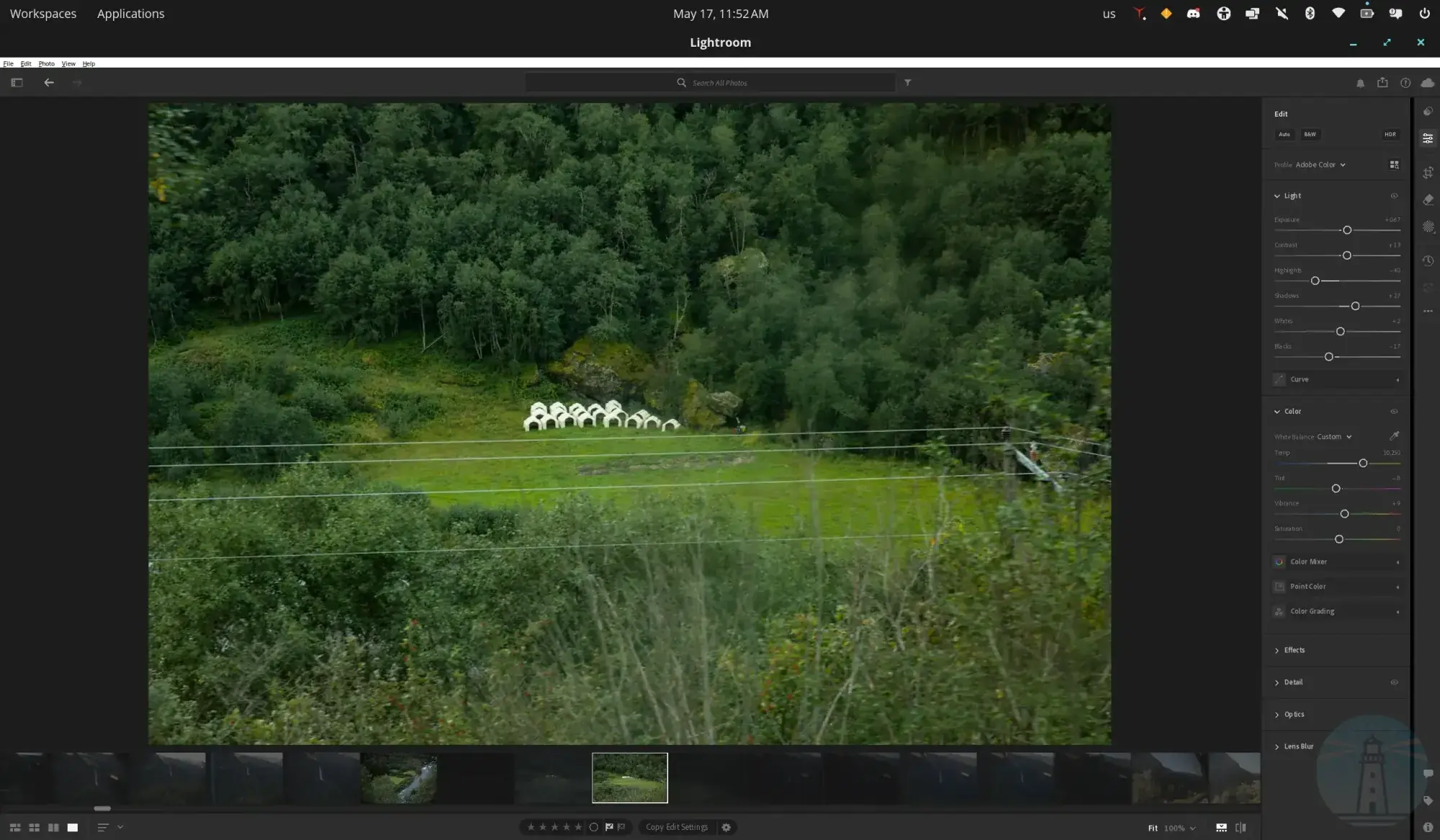The width and height of the screenshot is (1440, 840).
Task: Select the Healing eraser tool
Action: tap(1428, 200)
